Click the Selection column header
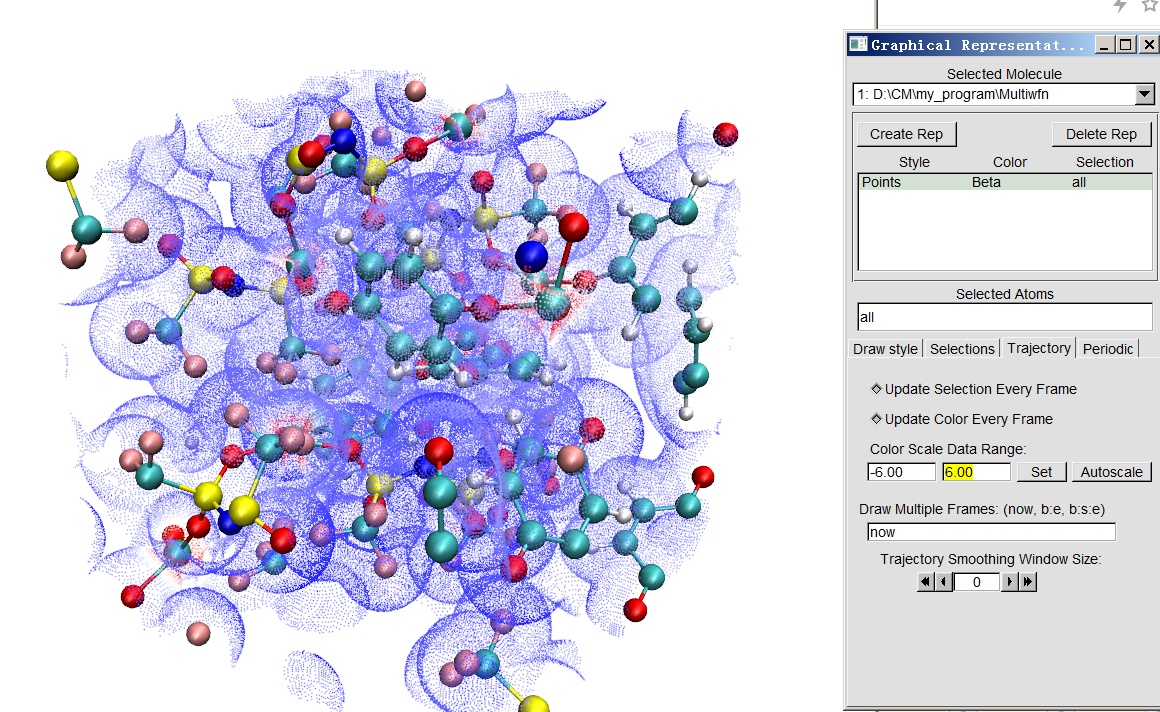The height and width of the screenshot is (712, 1160). [x=1104, y=162]
